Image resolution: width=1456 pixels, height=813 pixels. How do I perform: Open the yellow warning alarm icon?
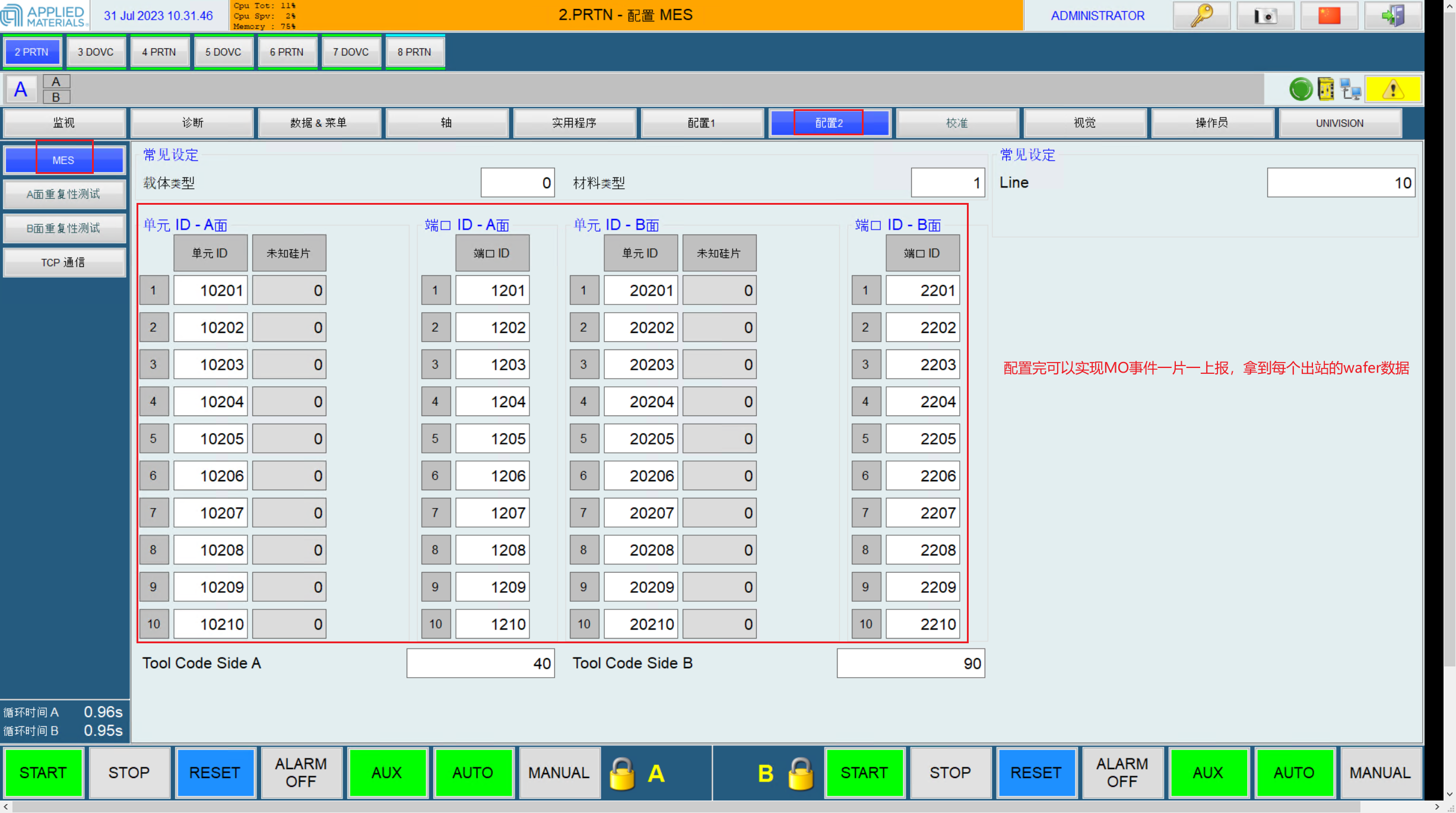(1392, 90)
